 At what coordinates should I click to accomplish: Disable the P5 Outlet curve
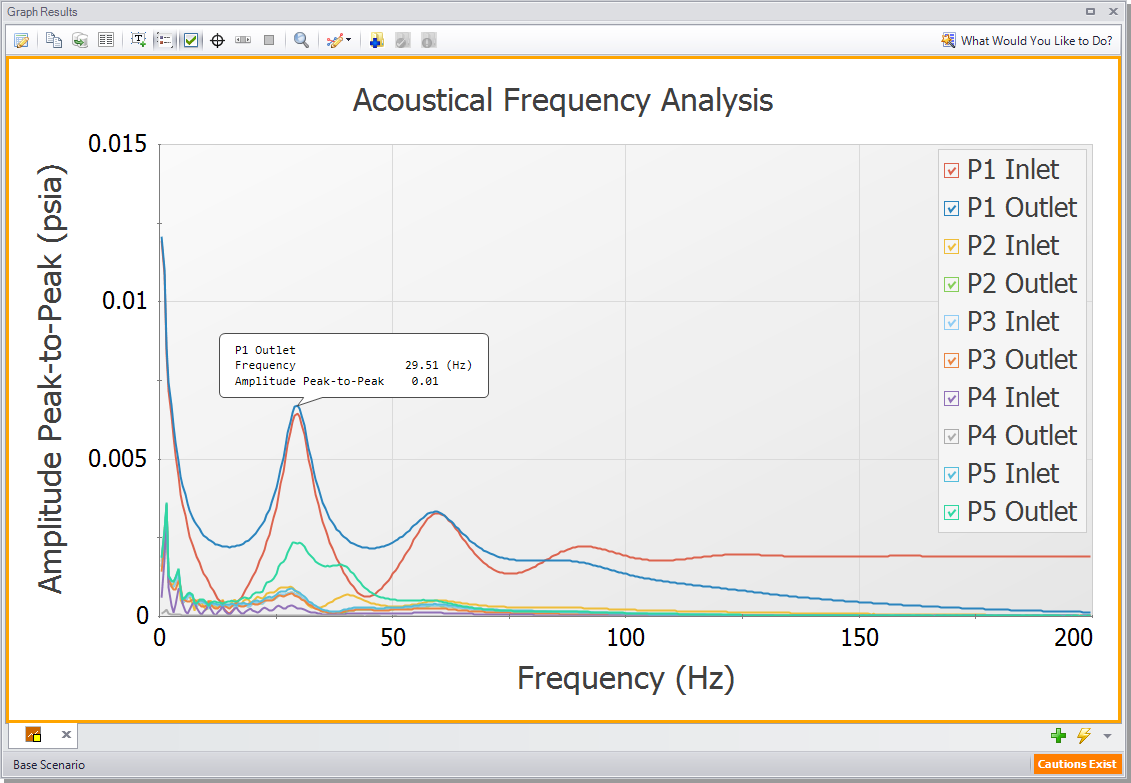pyautogui.click(x=952, y=511)
